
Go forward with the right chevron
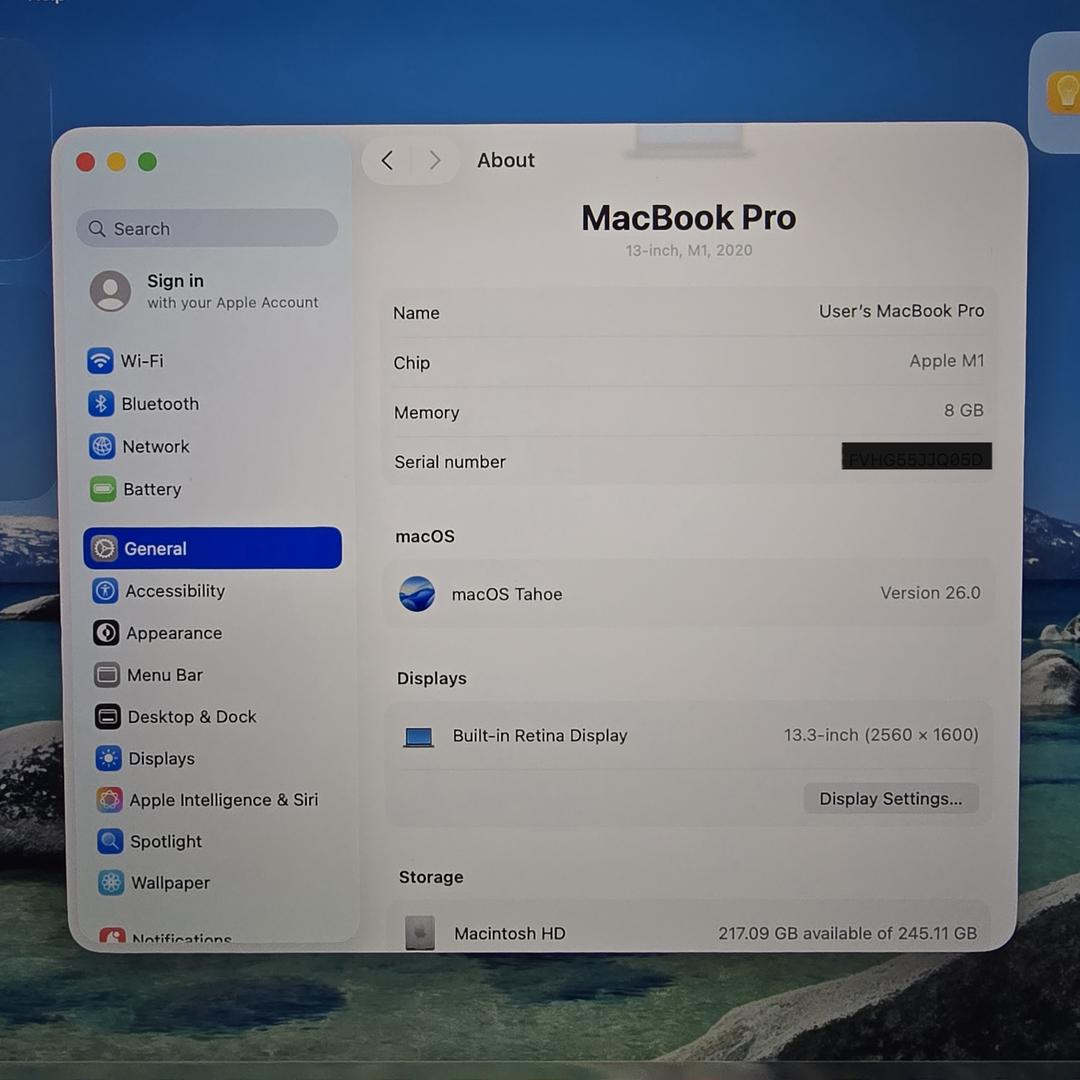pyautogui.click(x=435, y=160)
